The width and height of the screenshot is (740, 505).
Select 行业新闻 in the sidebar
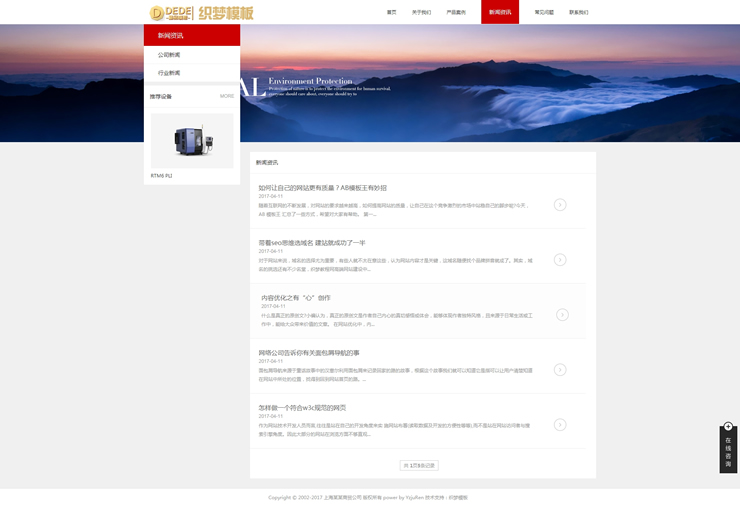[170, 73]
